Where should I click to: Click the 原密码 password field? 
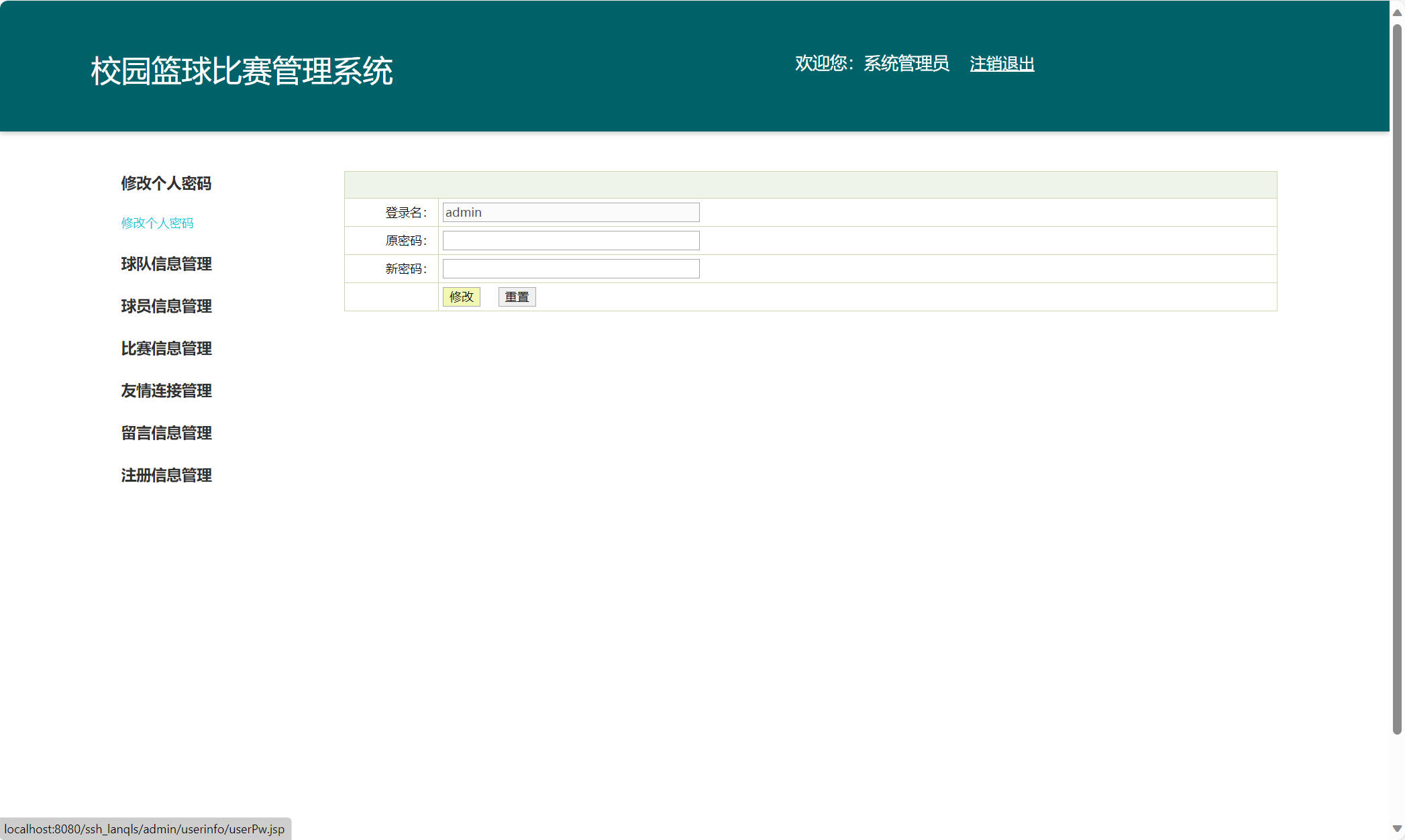coord(570,240)
